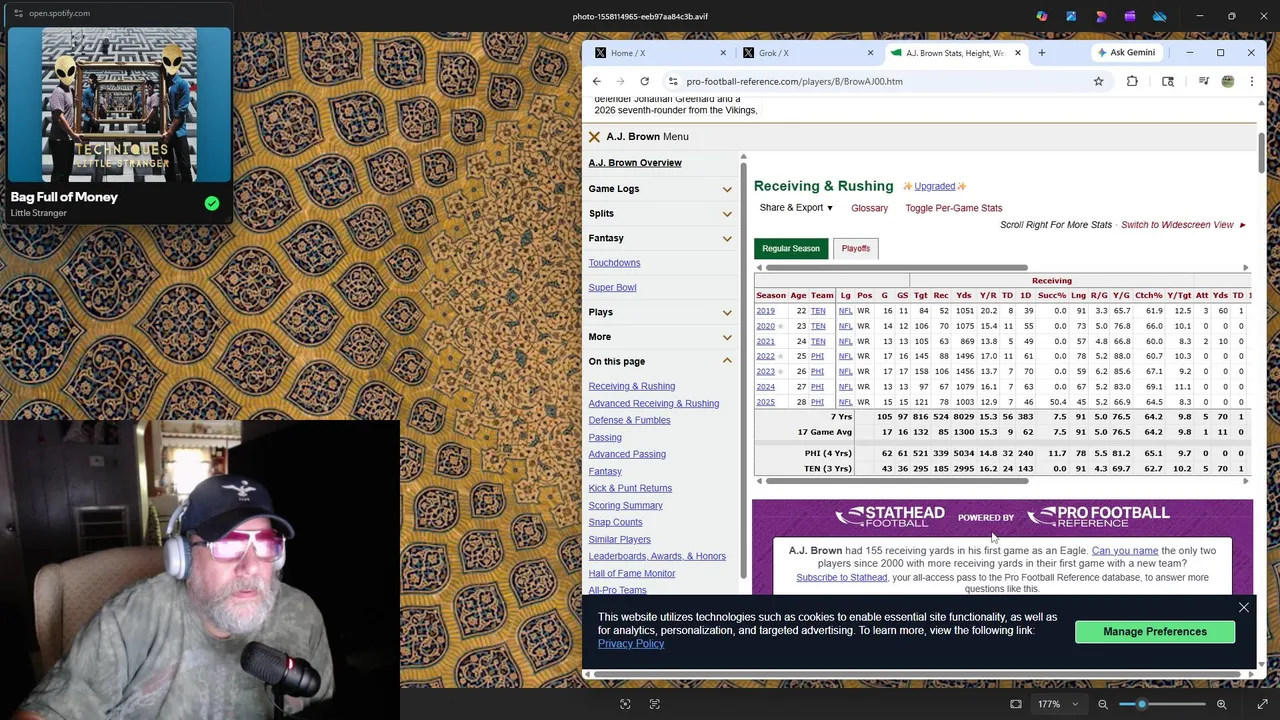Click Manage Preferences button
1280x720 pixels.
click(x=1155, y=632)
